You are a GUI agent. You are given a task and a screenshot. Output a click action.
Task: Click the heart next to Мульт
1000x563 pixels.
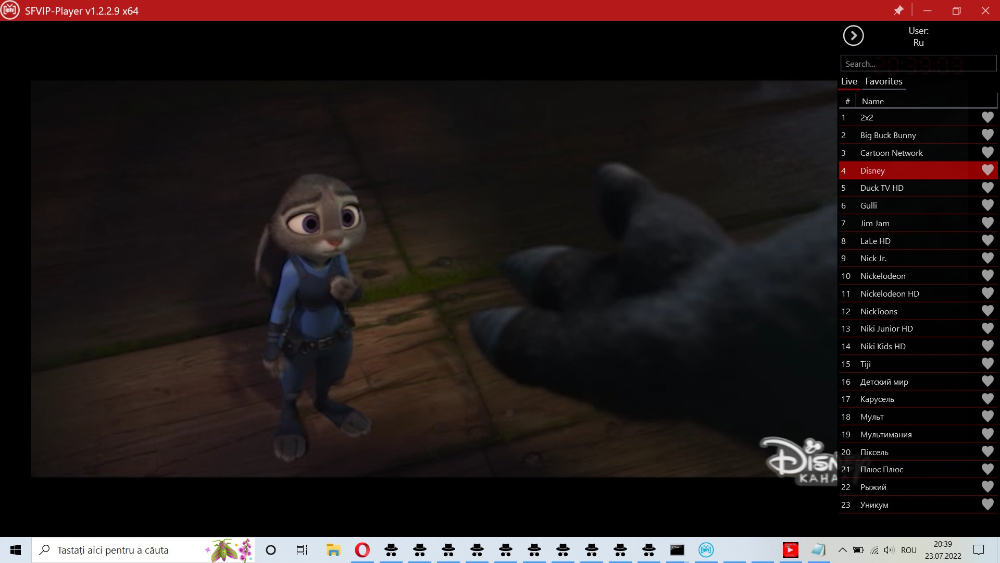[987, 416]
